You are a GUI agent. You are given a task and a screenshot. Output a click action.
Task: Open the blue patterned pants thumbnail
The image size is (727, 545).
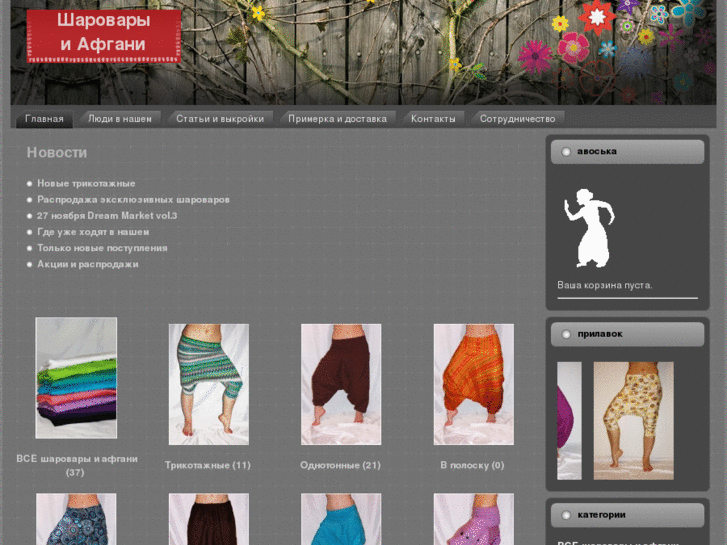(x=76, y=519)
